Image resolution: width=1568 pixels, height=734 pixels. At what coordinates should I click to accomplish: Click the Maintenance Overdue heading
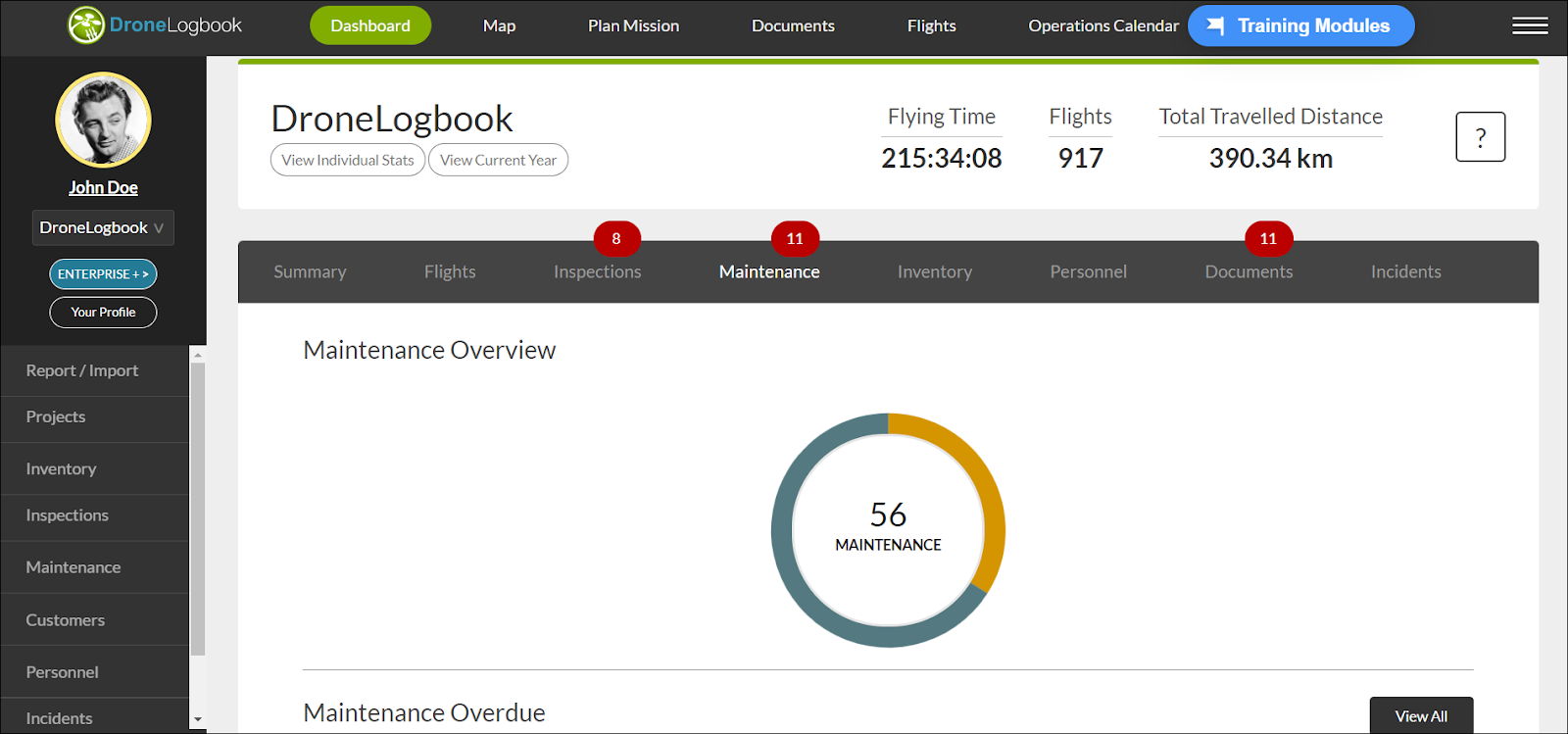point(424,712)
